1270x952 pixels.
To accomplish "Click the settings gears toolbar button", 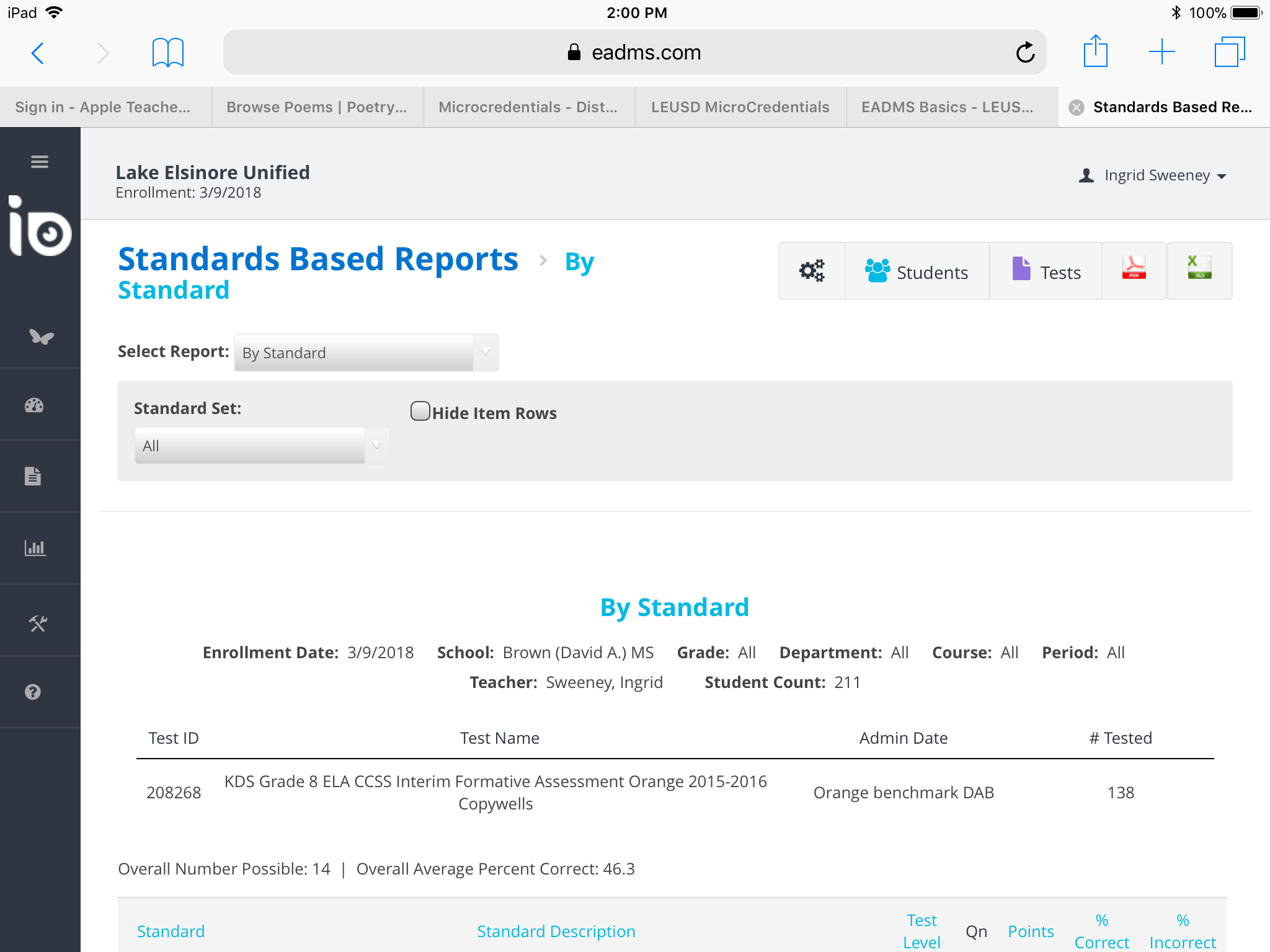I will [x=812, y=271].
